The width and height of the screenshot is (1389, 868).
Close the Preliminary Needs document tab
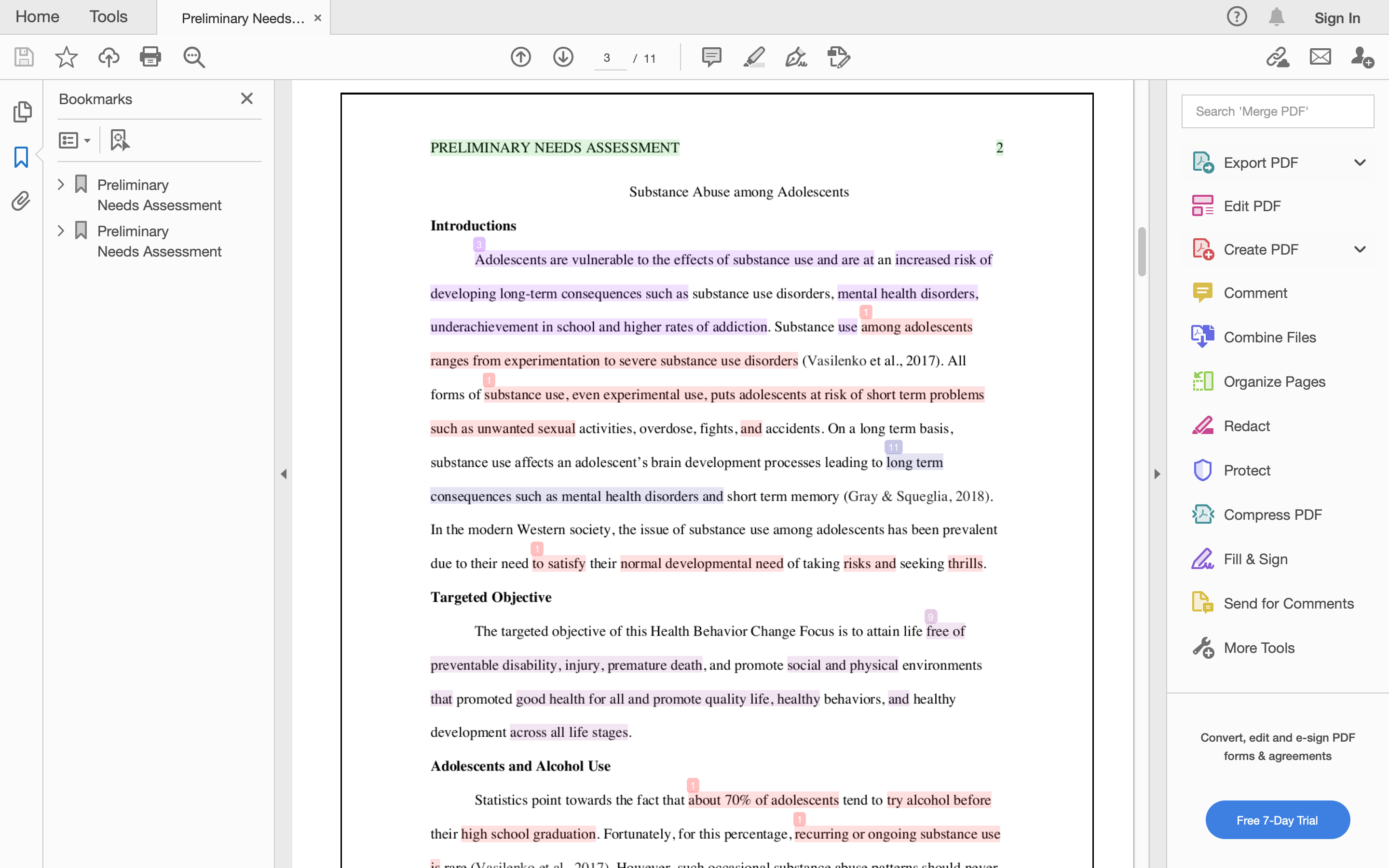[x=317, y=18]
